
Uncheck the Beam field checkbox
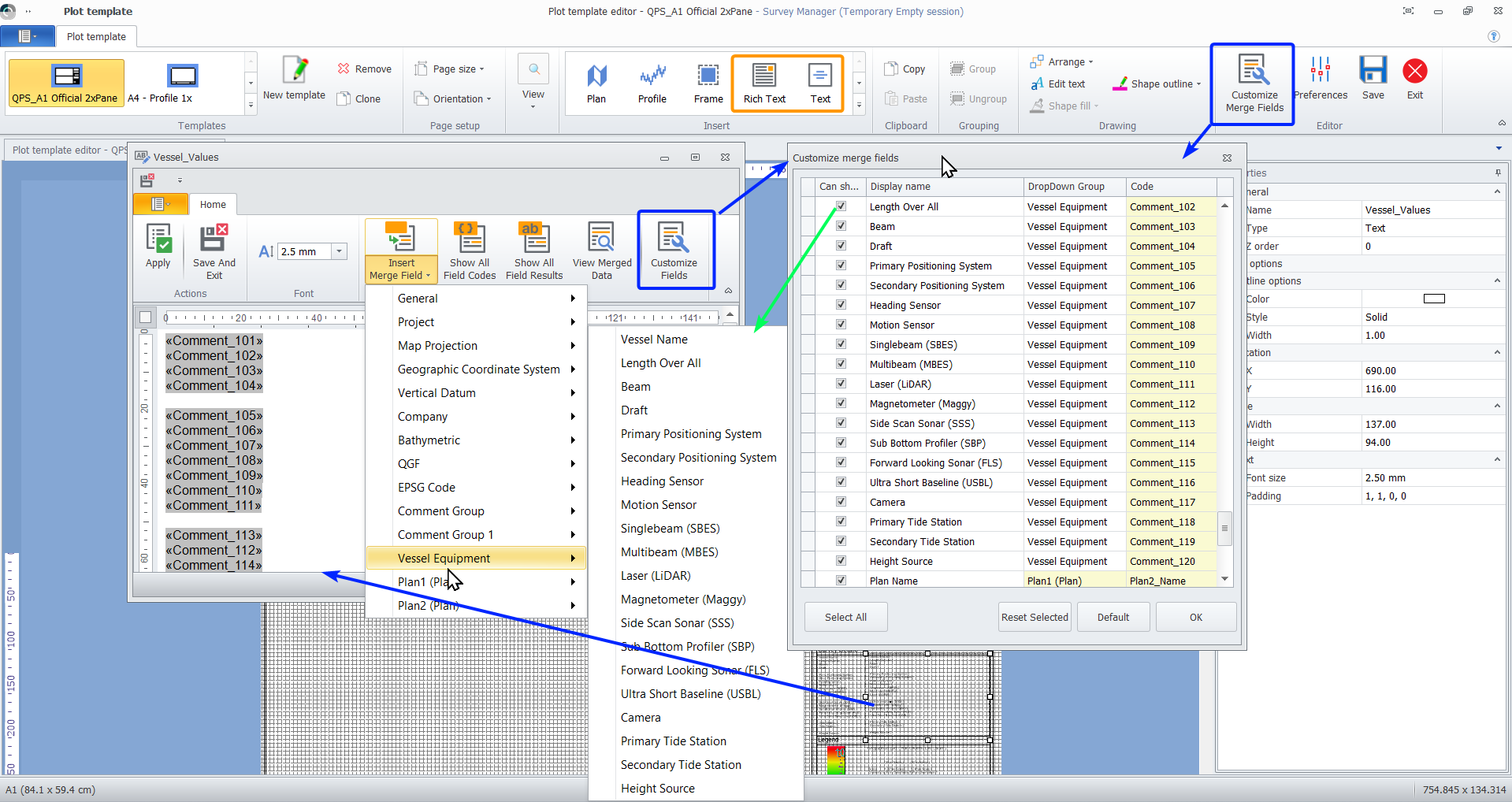coord(841,226)
